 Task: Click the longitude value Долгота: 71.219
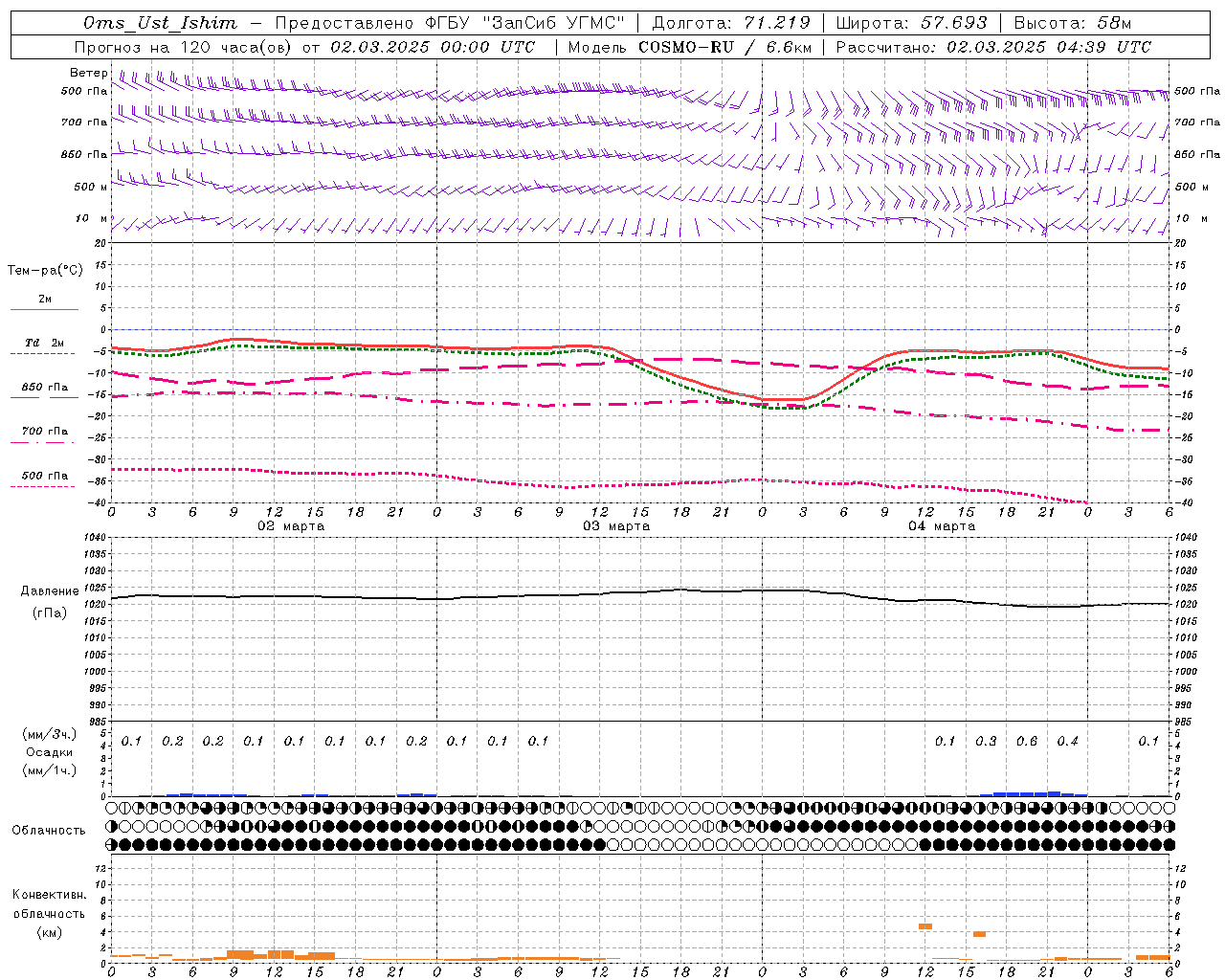[731, 23]
